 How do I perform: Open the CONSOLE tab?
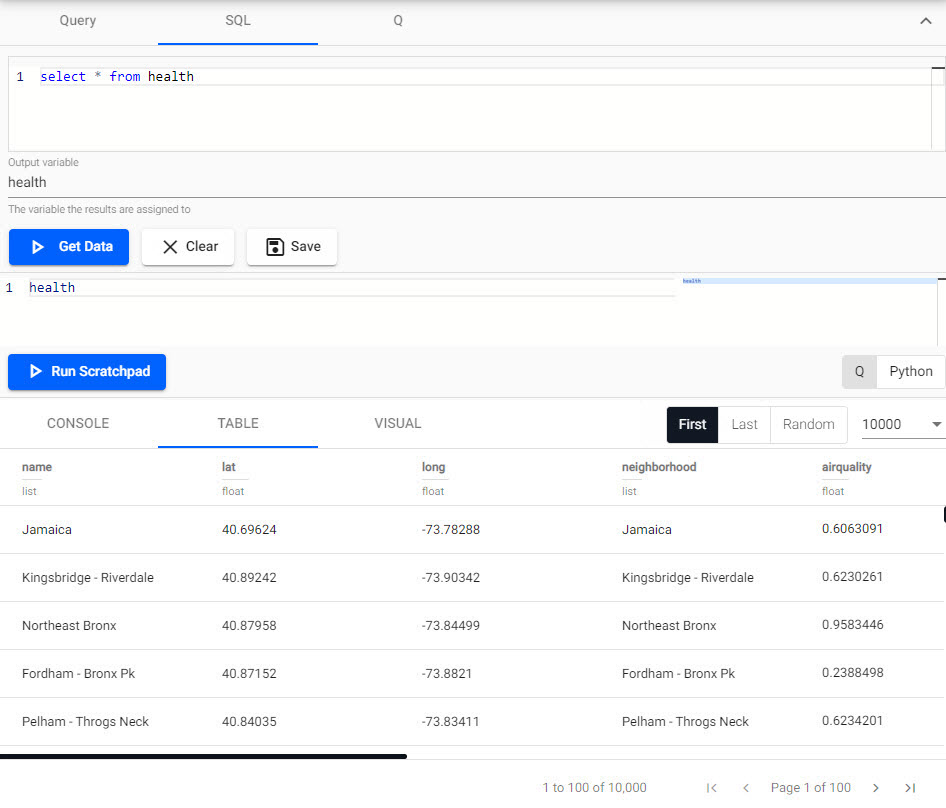pyautogui.click(x=78, y=424)
